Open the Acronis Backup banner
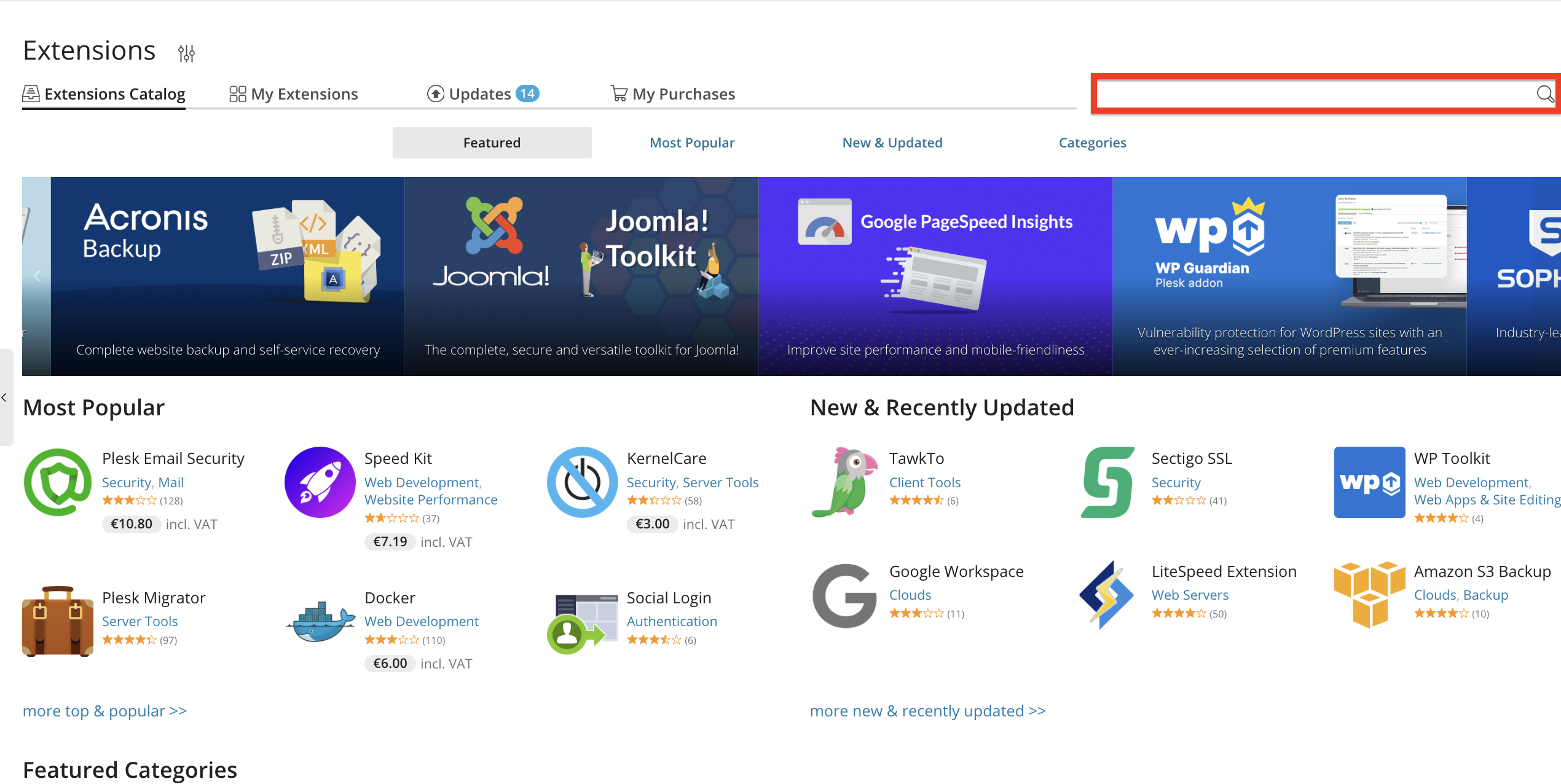1561x784 pixels. (x=228, y=276)
